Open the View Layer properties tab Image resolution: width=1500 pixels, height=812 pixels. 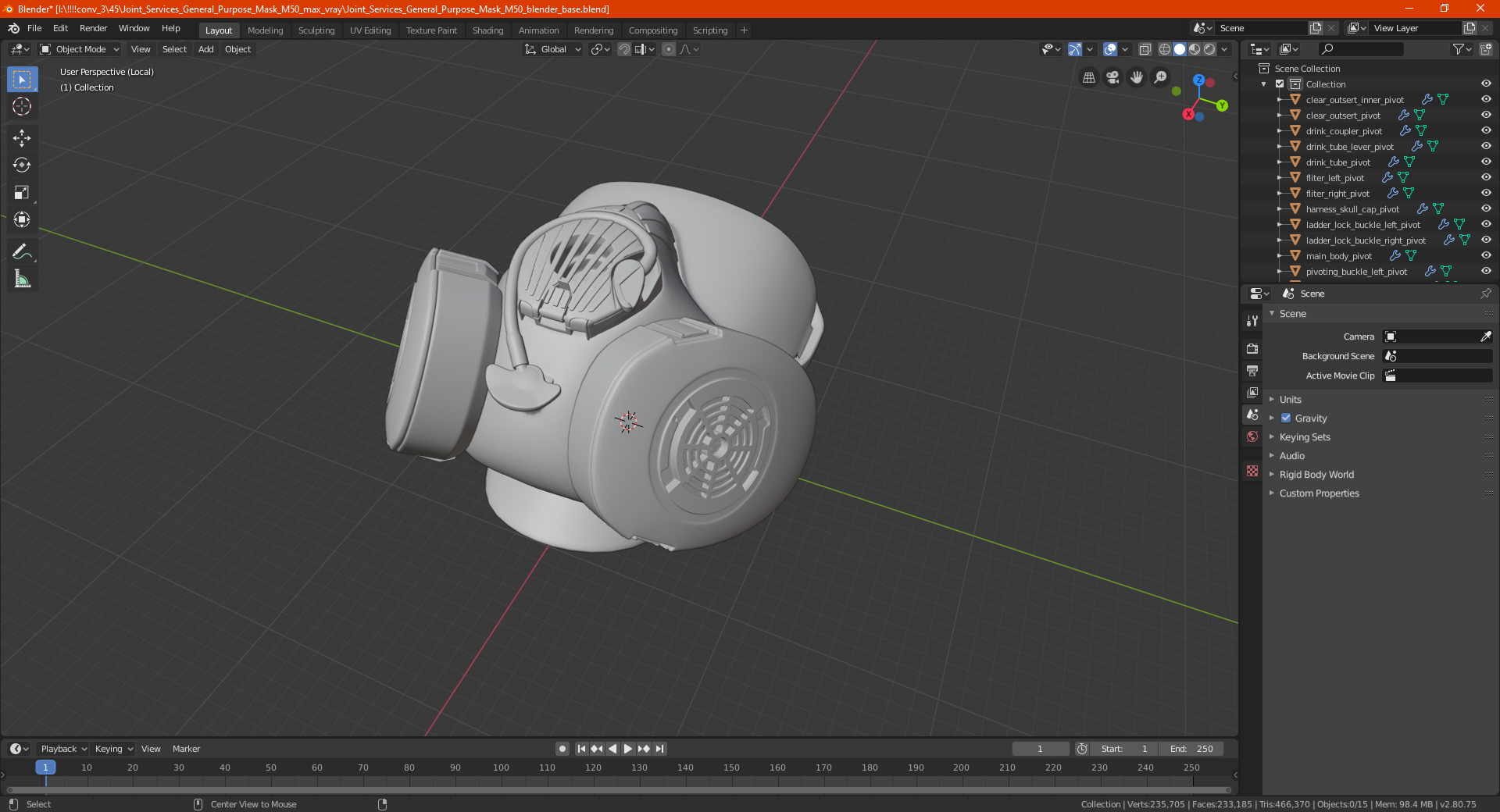click(1252, 392)
